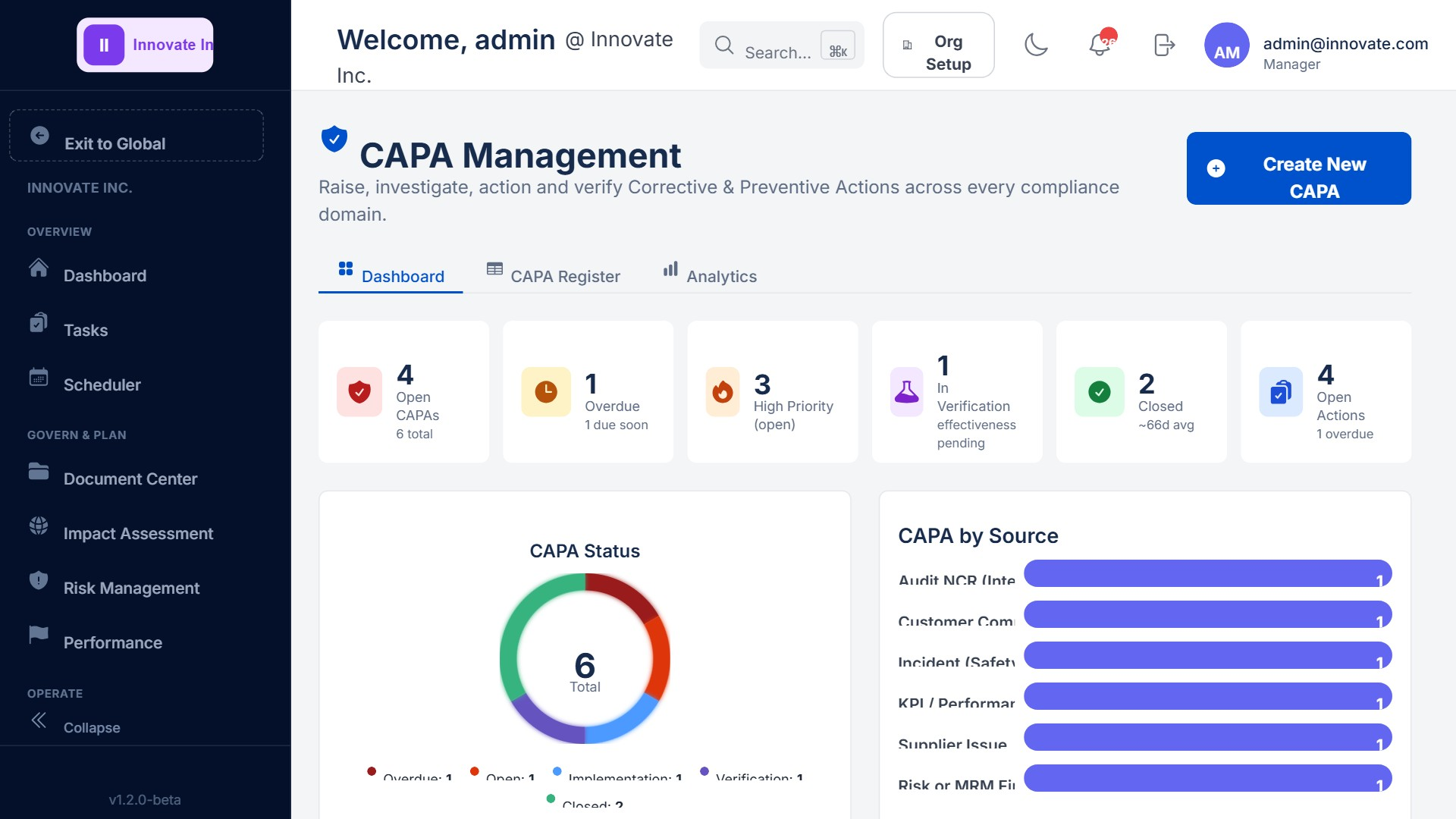The width and height of the screenshot is (1456, 819).
Task: Click the Open CAPAs shield icon
Action: pos(359,392)
